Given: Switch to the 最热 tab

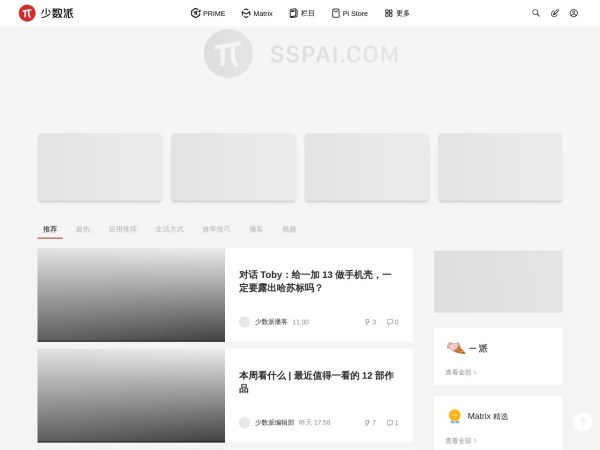Looking at the screenshot, I should click(x=82, y=229).
